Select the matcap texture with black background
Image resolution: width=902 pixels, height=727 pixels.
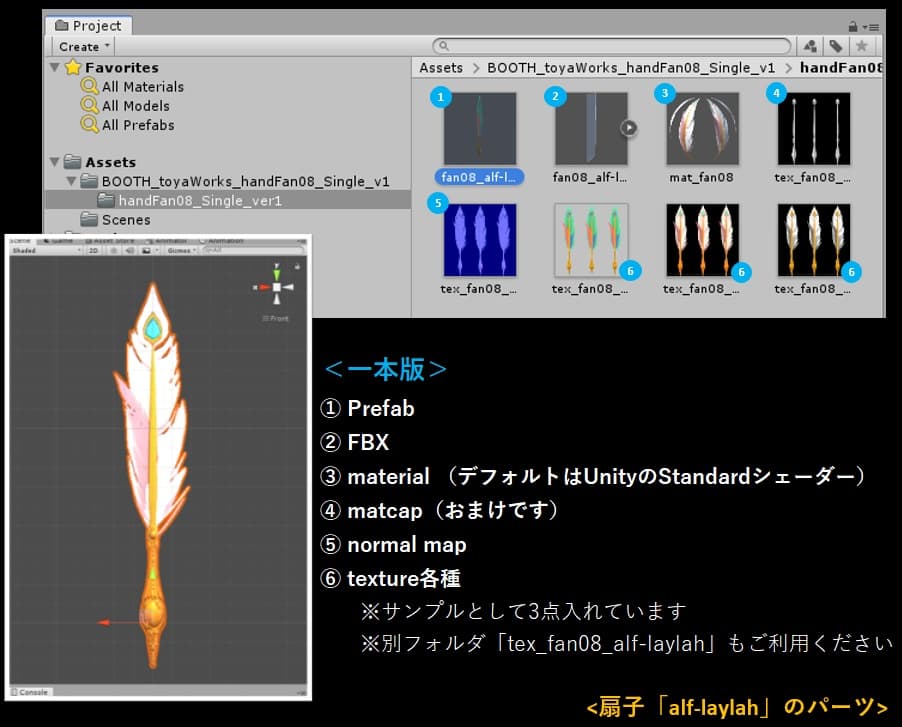pos(813,129)
